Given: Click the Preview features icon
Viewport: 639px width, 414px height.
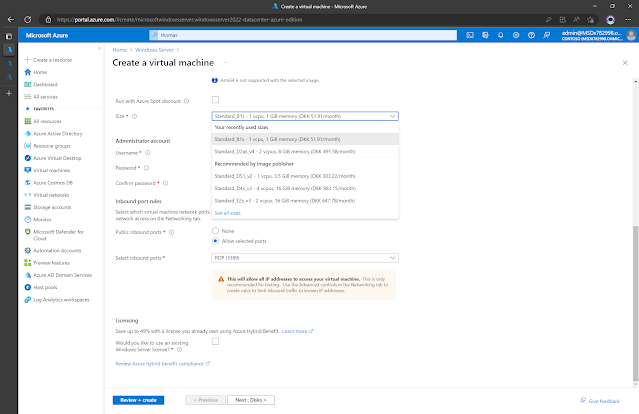Looking at the screenshot, I should 28,263.
